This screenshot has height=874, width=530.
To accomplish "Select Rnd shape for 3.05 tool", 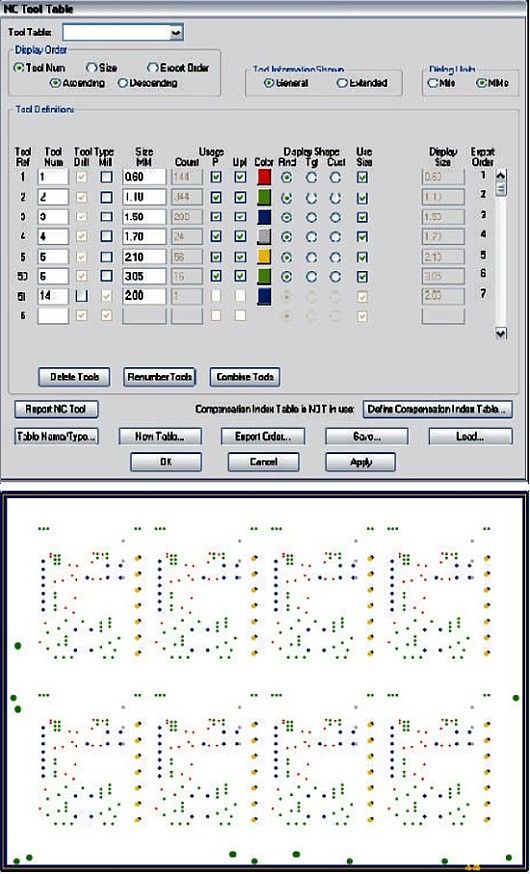I will [x=287, y=276].
